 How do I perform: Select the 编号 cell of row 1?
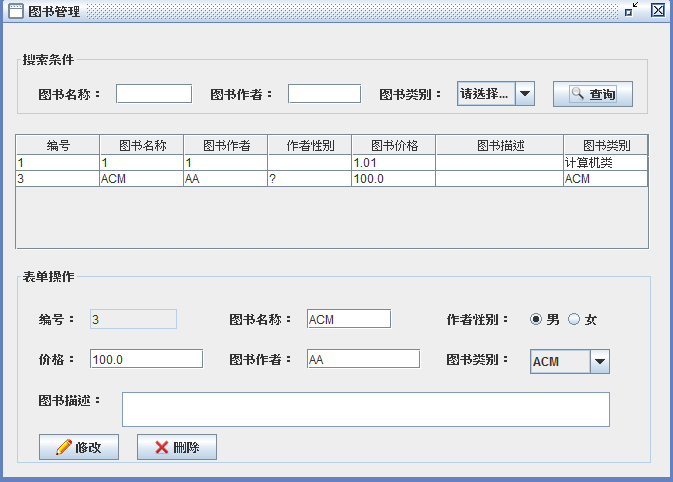click(x=58, y=163)
